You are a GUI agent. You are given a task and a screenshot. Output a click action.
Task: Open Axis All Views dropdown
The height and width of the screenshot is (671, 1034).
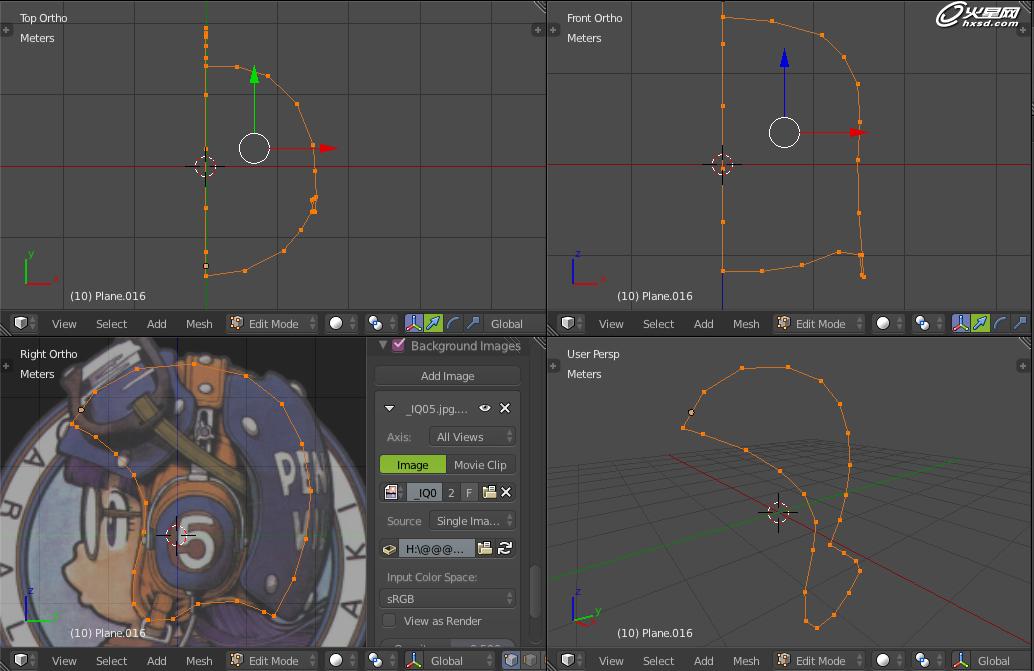pos(472,436)
